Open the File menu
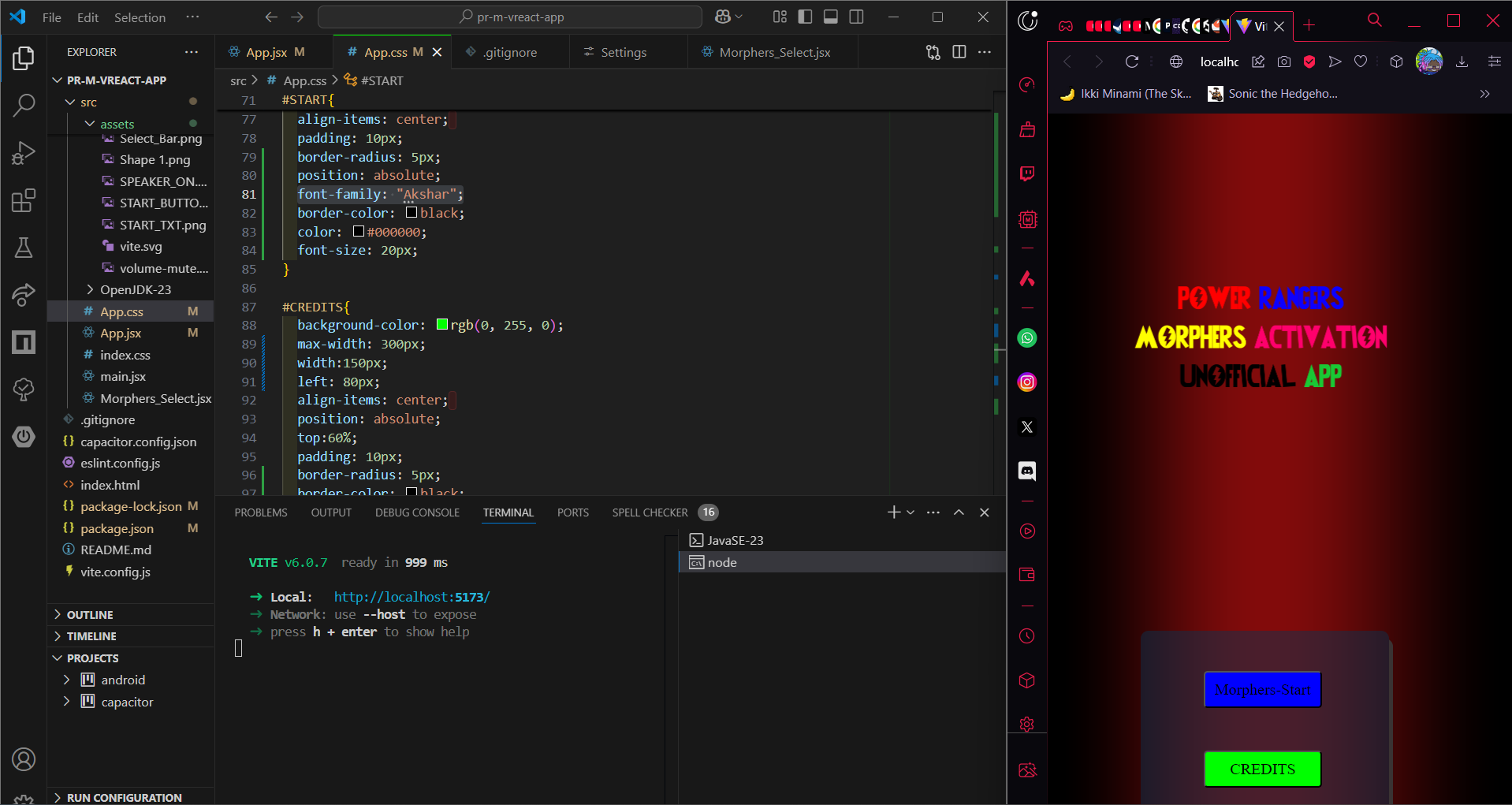The image size is (1512, 805). 51,17
